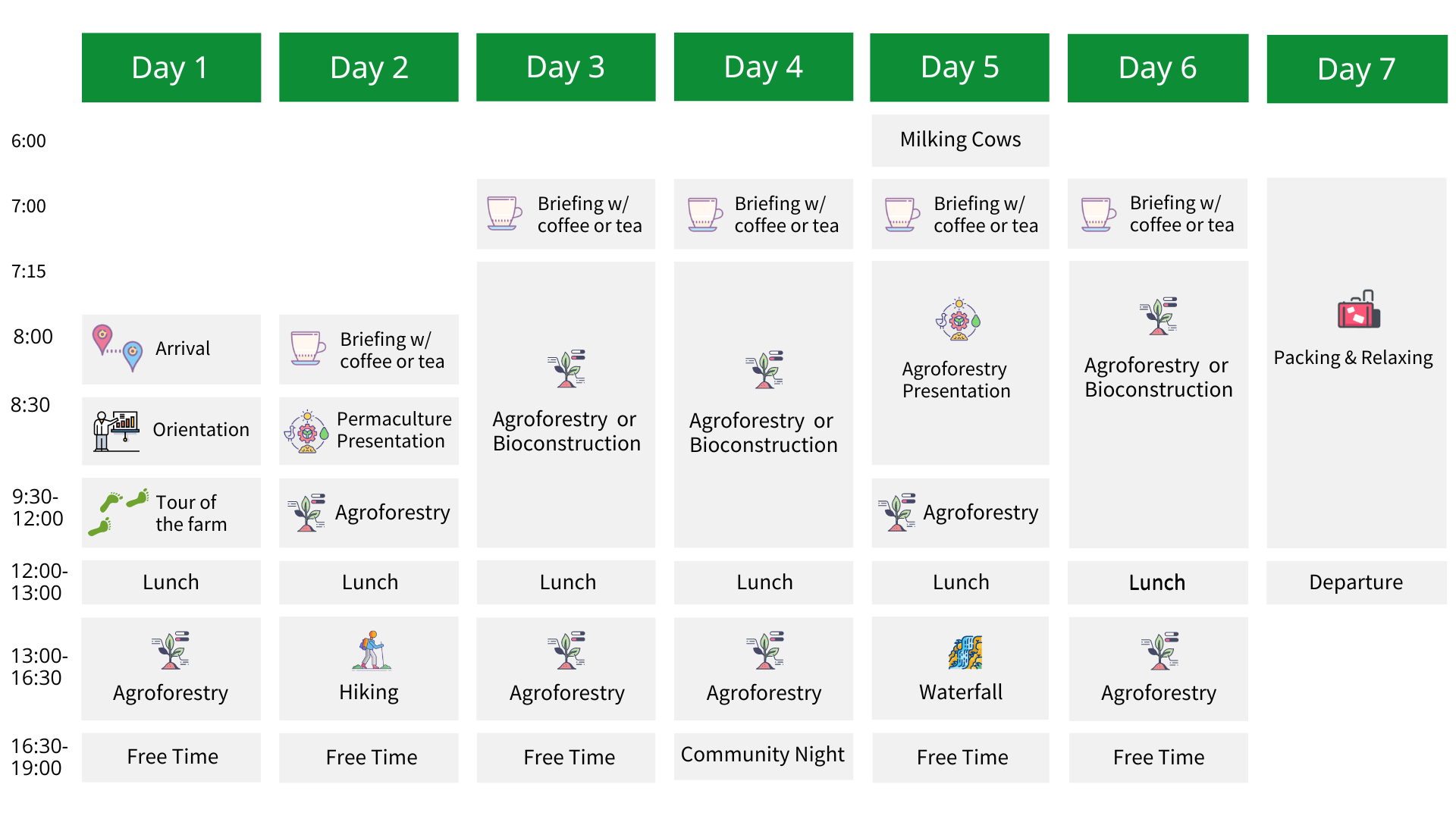Click the 6:00 time label
1456x819 pixels.
[29, 141]
